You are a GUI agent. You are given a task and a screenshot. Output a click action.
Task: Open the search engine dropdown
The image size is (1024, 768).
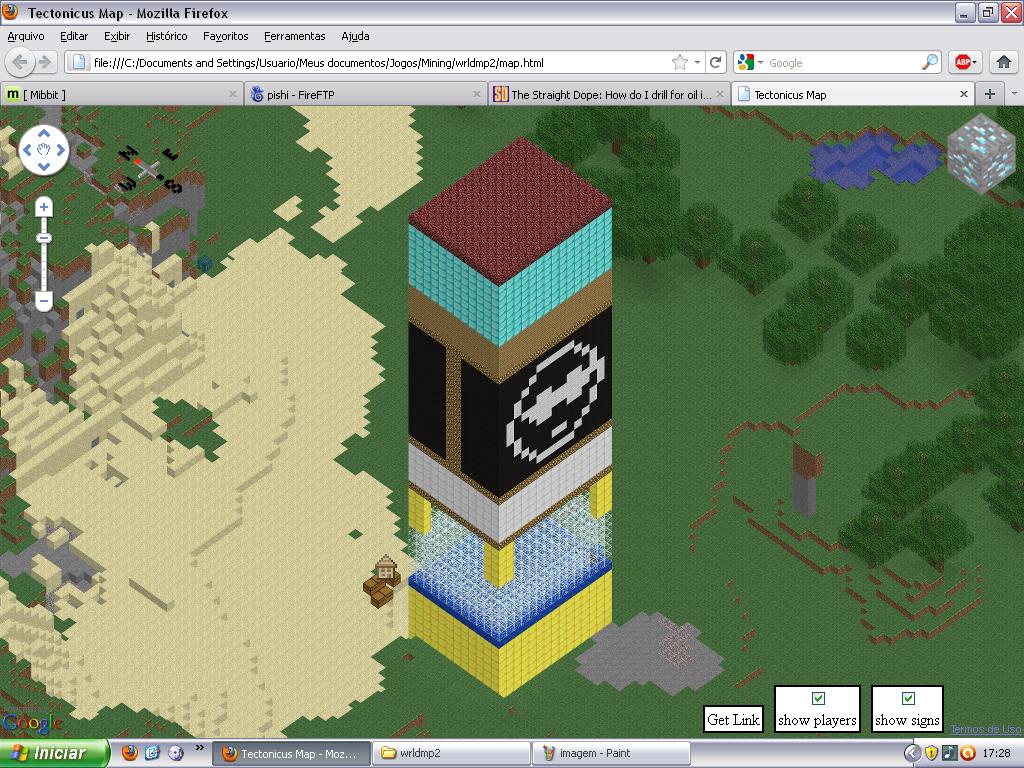coord(750,62)
